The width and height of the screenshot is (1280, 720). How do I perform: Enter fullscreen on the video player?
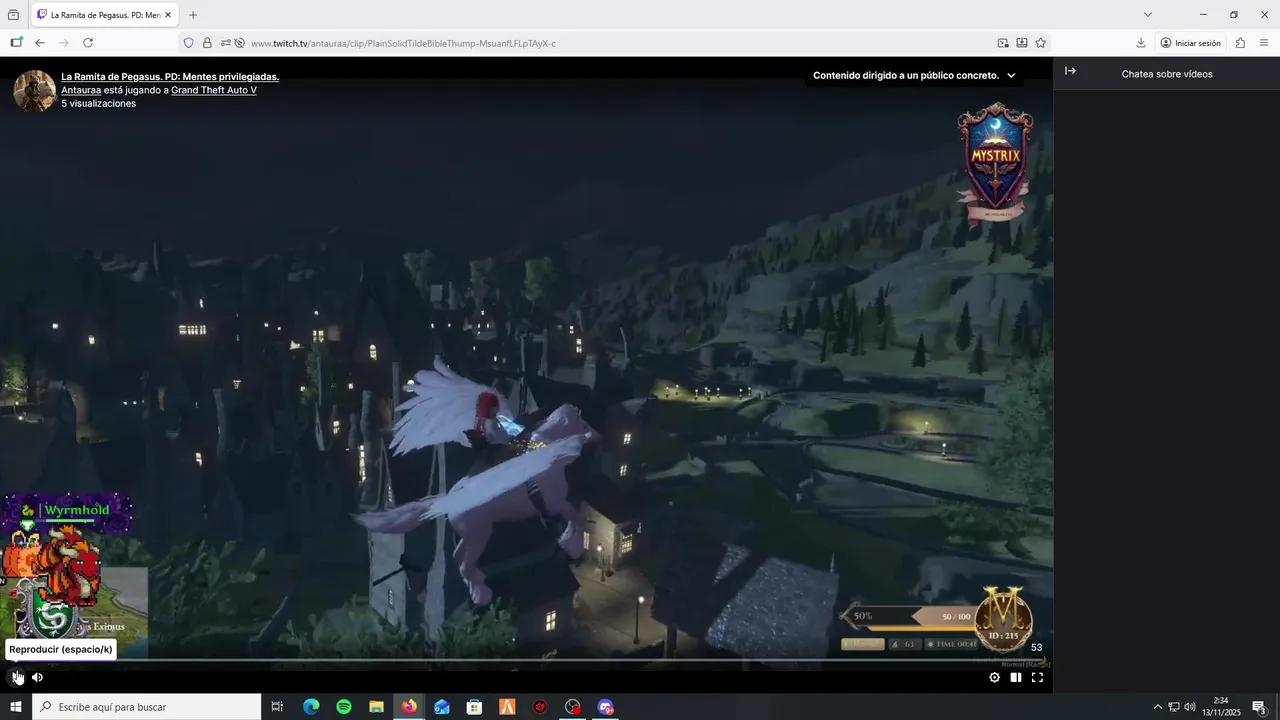(1037, 677)
